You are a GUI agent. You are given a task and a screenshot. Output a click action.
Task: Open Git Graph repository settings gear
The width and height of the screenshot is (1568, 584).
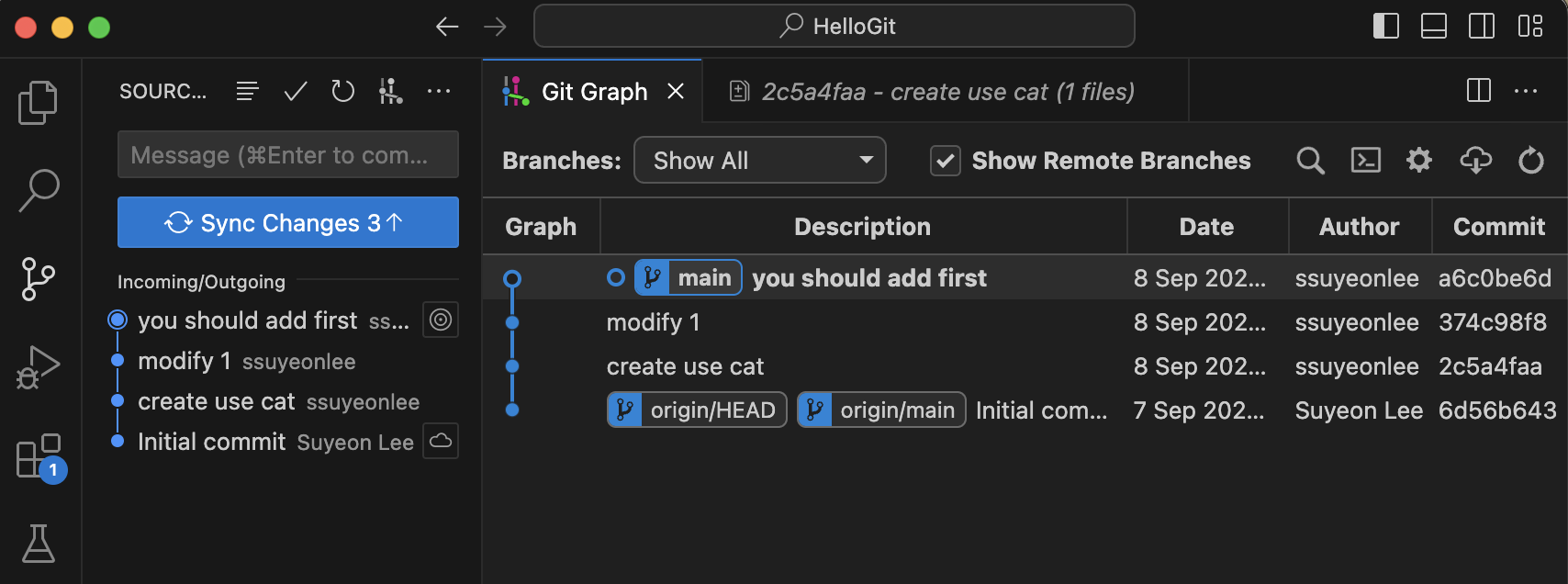pos(1419,161)
